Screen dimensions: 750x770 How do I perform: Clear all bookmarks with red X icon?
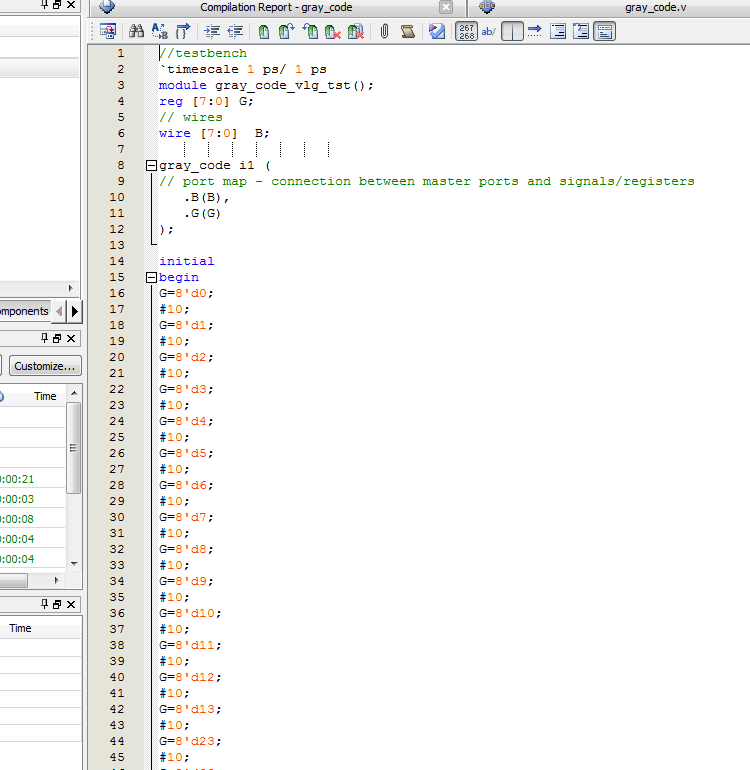(x=332, y=32)
